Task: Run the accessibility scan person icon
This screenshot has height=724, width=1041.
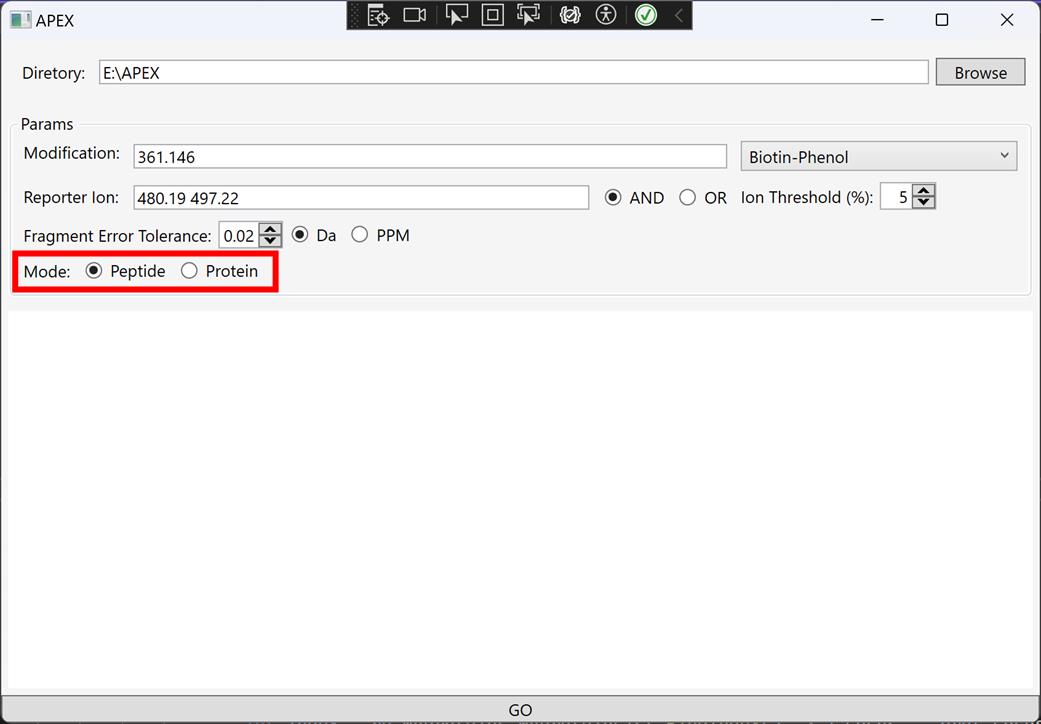Action: pyautogui.click(x=606, y=15)
